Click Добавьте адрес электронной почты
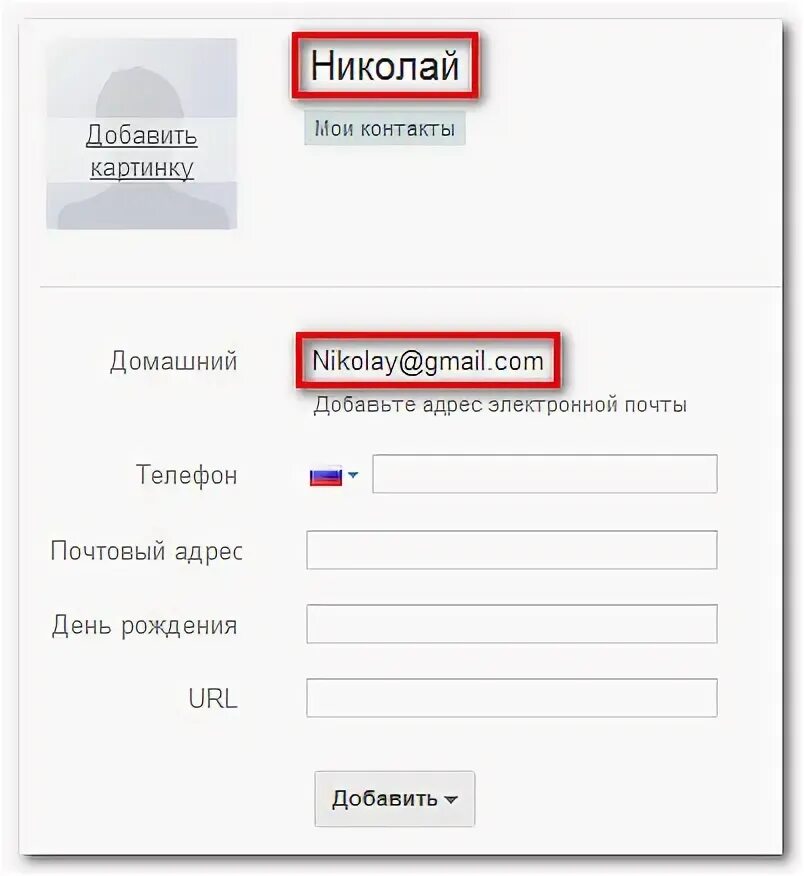This screenshot has height=876, width=804. pos(499,404)
